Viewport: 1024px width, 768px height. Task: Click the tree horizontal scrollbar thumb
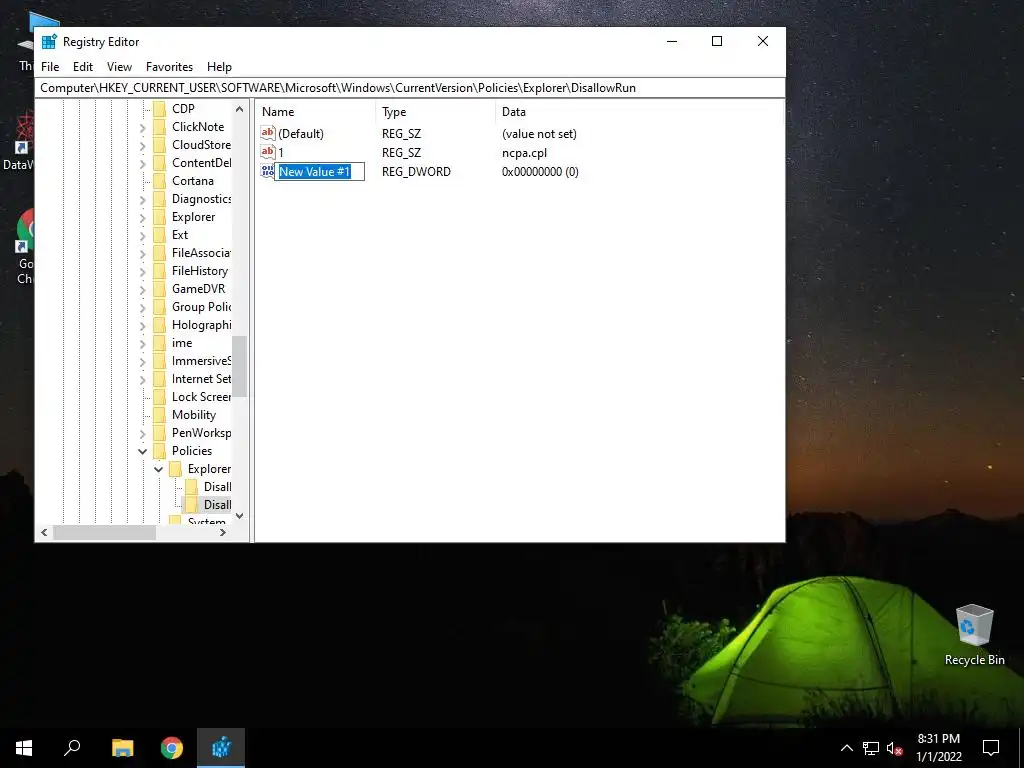pos(104,533)
